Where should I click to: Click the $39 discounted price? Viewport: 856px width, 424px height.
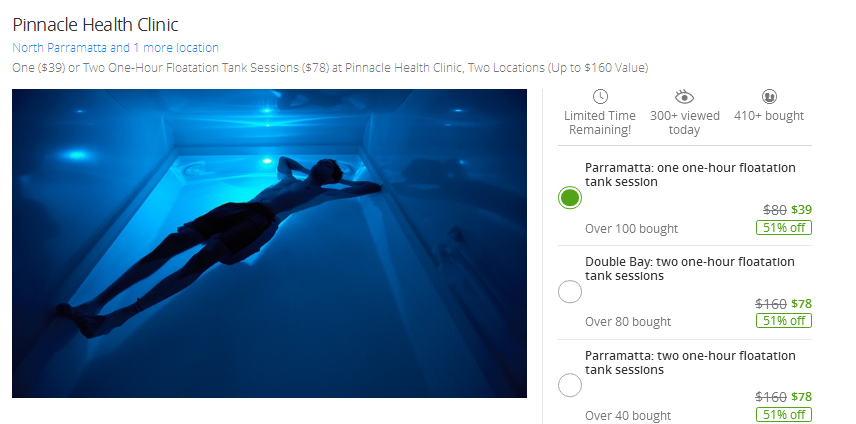pyautogui.click(x=801, y=210)
